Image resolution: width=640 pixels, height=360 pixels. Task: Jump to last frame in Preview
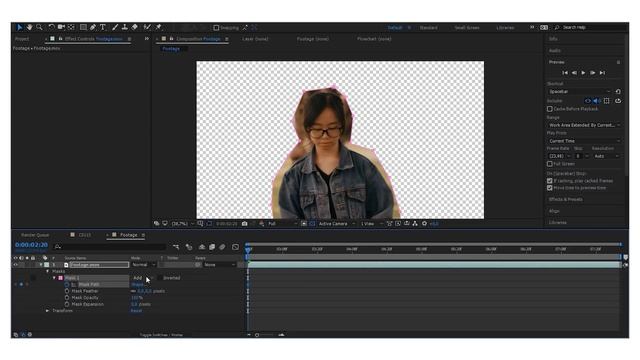(x=602, y=73)
